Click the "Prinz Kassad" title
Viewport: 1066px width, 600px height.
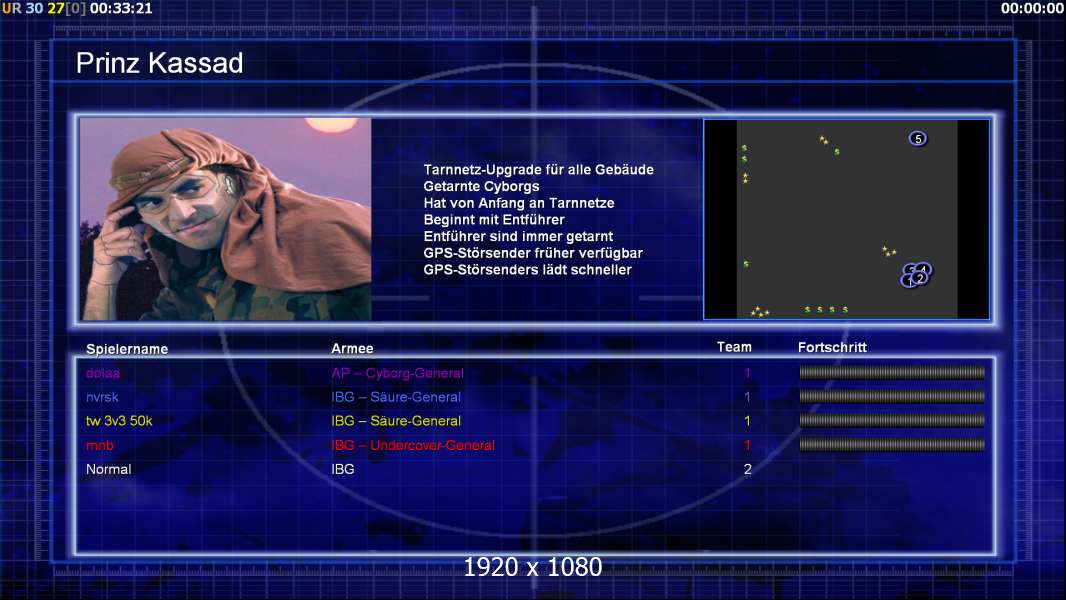coord(159,63)
